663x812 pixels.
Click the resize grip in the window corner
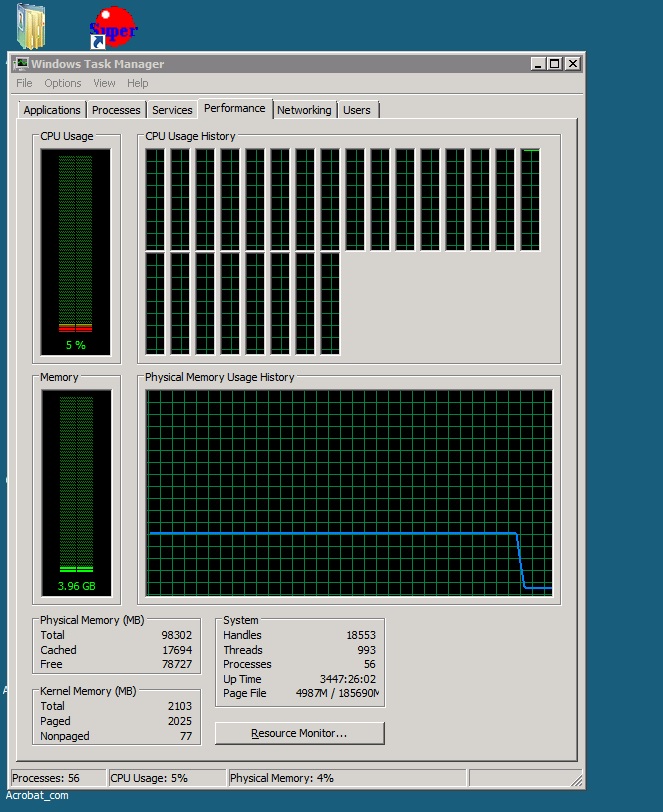click(x=577, y=780)
